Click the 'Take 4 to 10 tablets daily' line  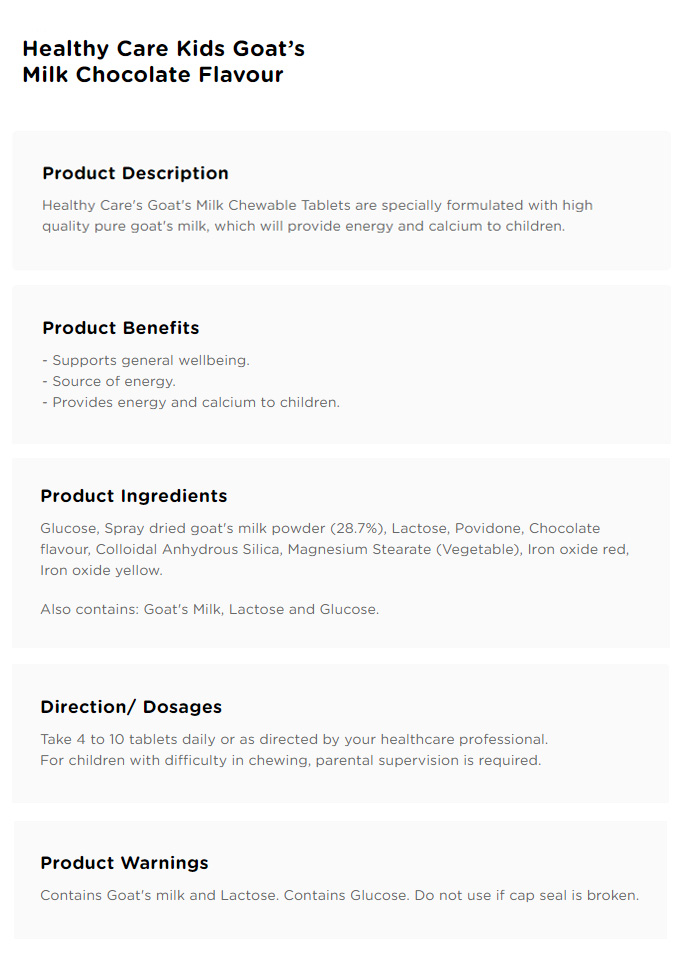tap(293, 739)
